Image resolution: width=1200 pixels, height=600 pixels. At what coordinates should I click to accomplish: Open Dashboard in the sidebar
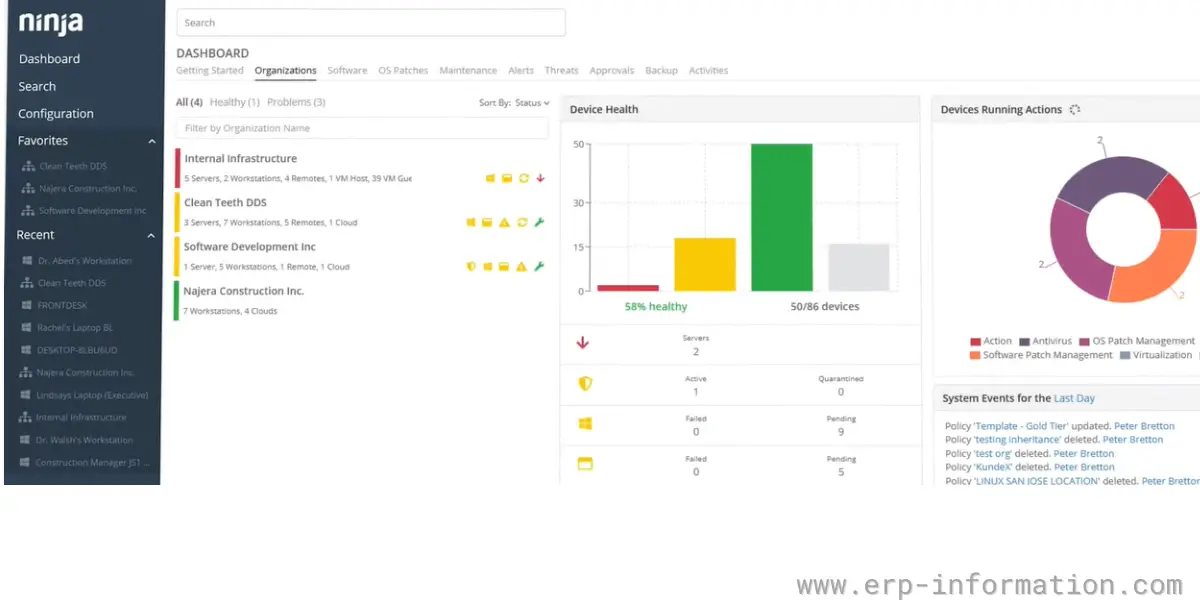coord(49,59)
